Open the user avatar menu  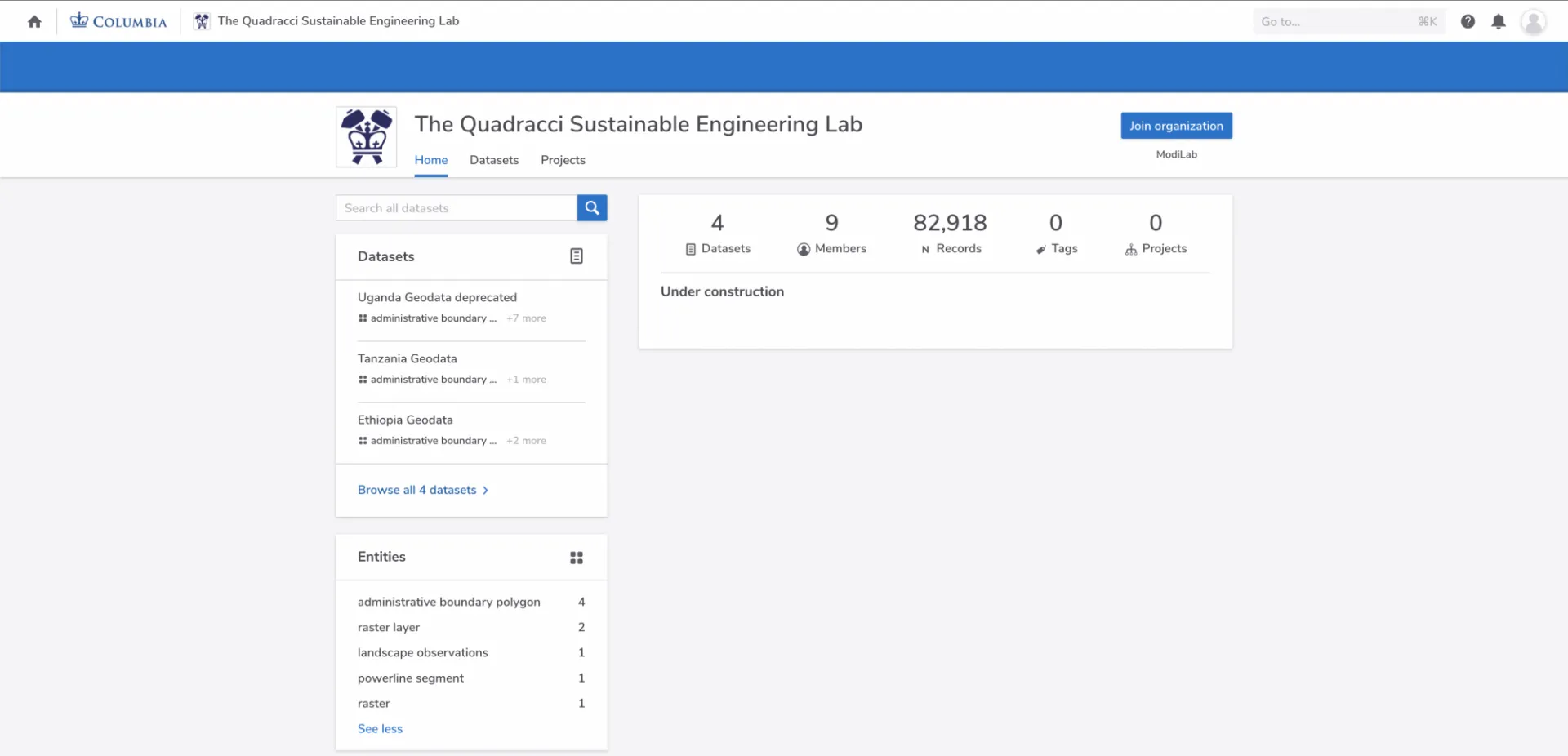(1534, 22)
